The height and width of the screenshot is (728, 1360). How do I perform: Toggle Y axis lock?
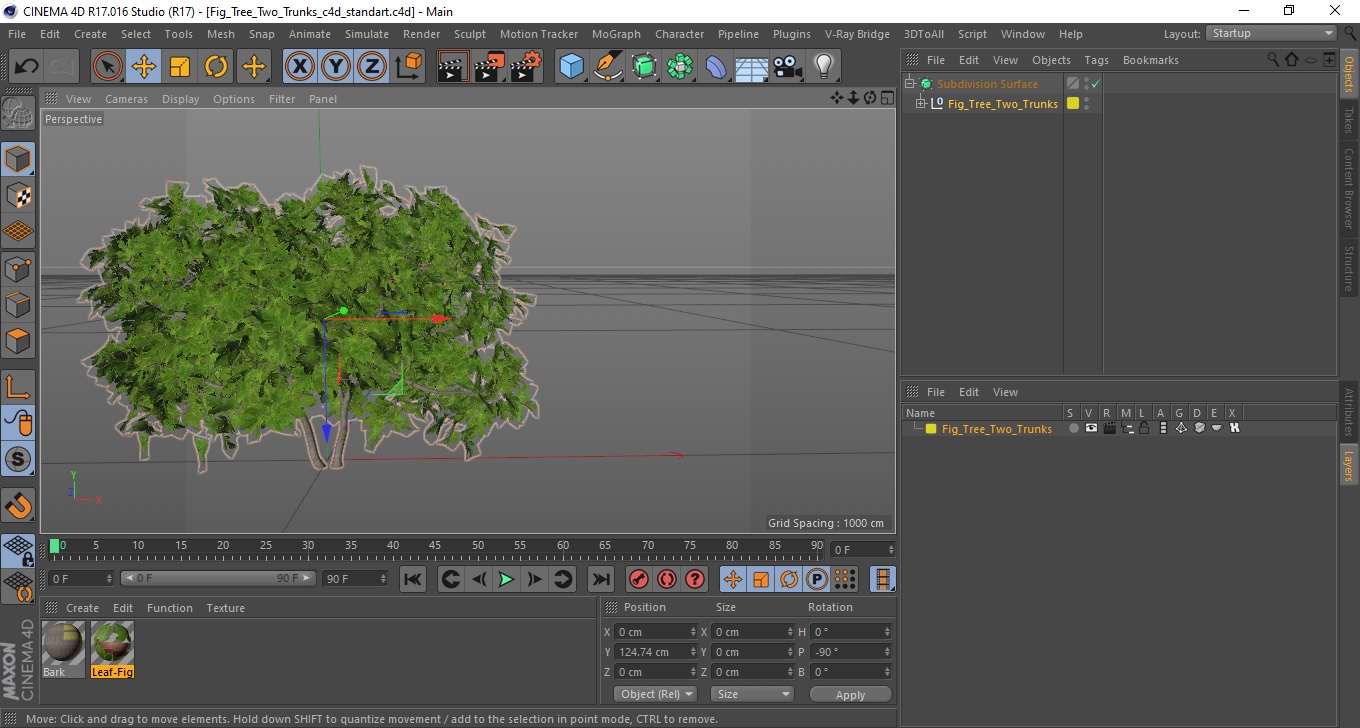pos(336,67)
